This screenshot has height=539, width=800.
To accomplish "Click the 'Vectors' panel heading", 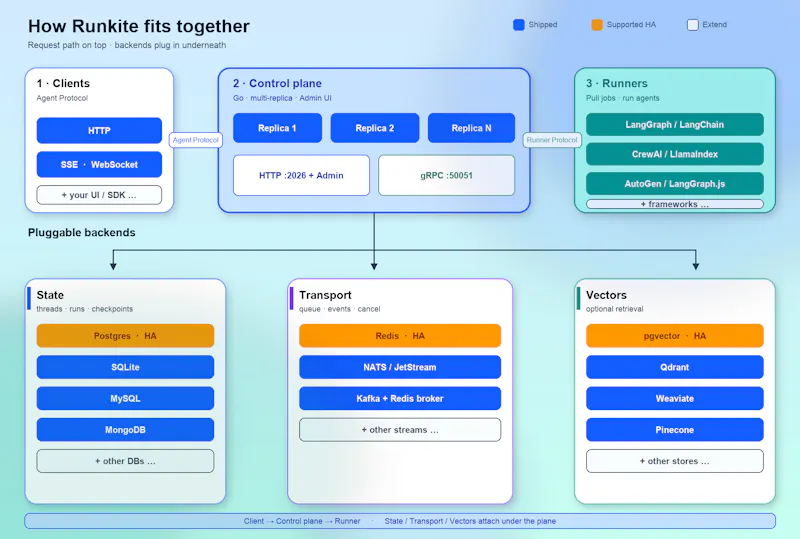I will click(606, 295).
